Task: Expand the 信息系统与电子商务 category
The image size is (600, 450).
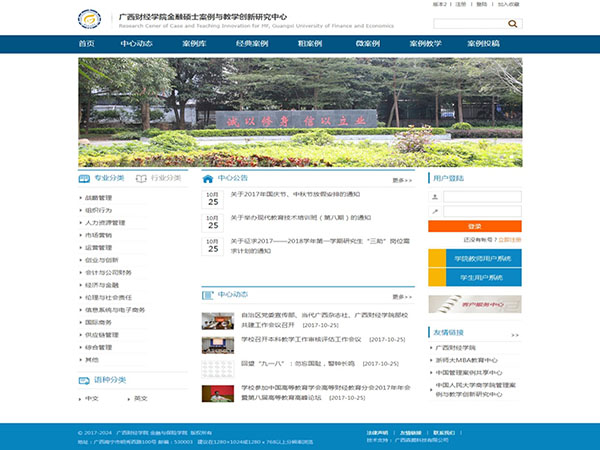Action: coord(115,310)
